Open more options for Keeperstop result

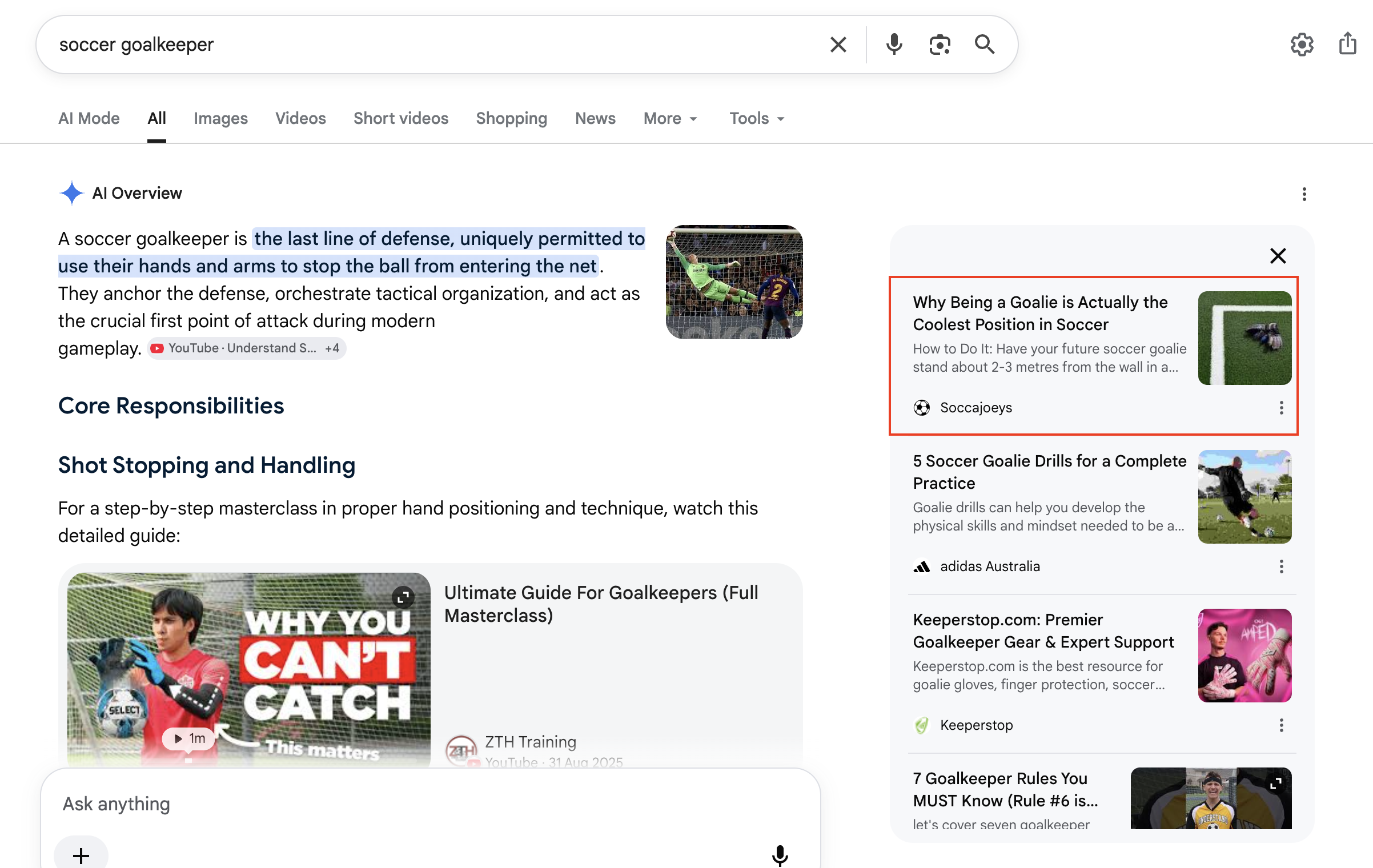pyautogui.click(x=1281, y=725)
